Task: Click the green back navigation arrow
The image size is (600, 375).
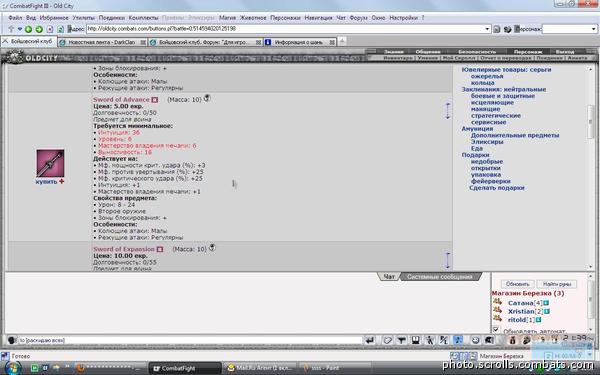Action: coord(28,29)
